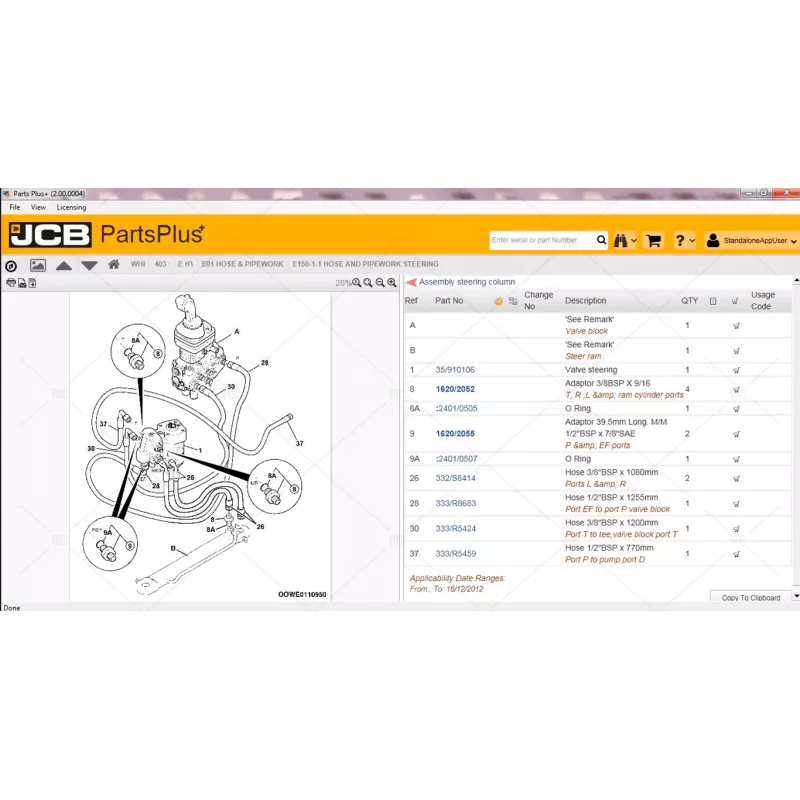800x800 pixels.
Task: Print the current parts diagram
Action: coord(10,283)
